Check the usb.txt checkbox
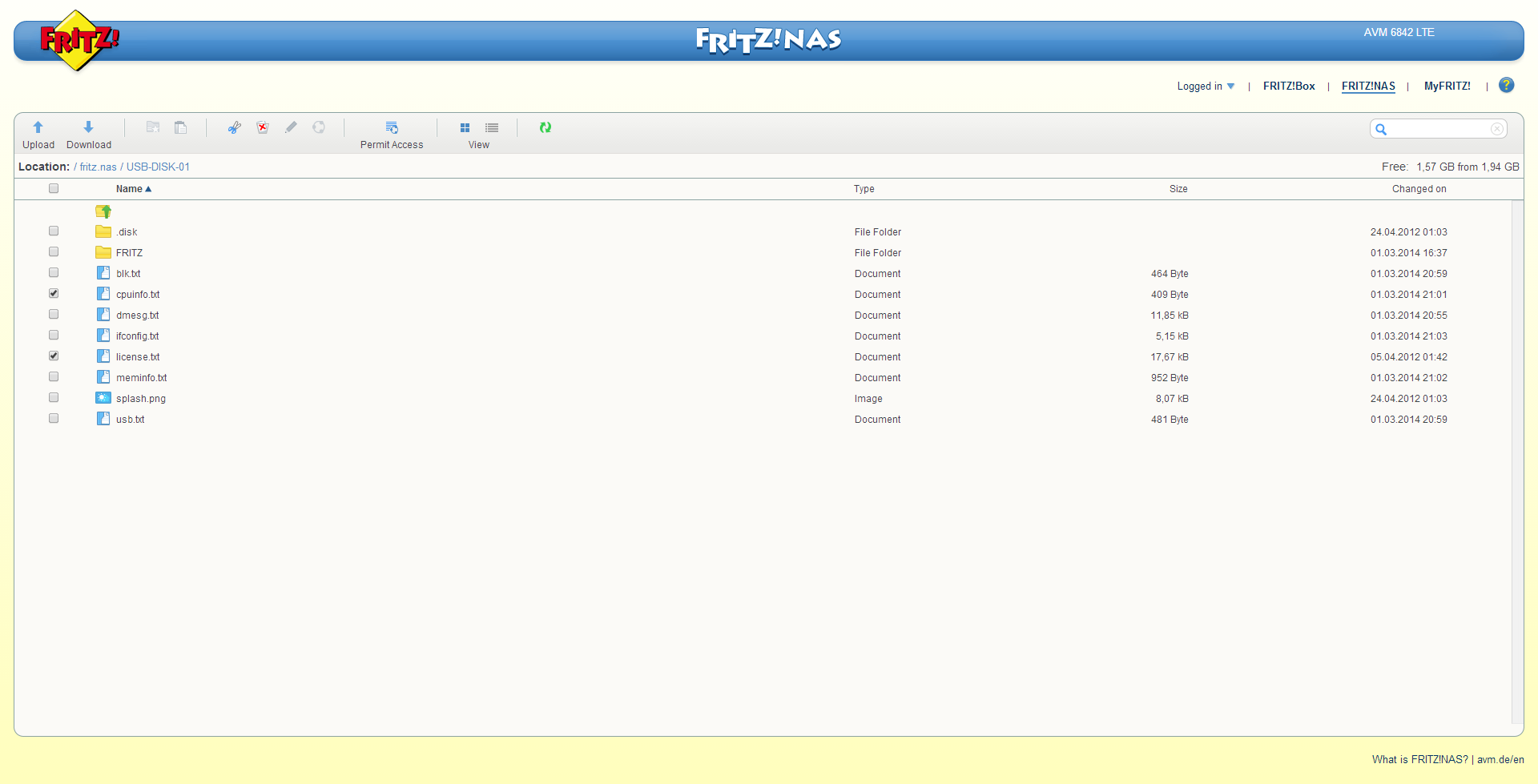 click(x=54, y=418)
